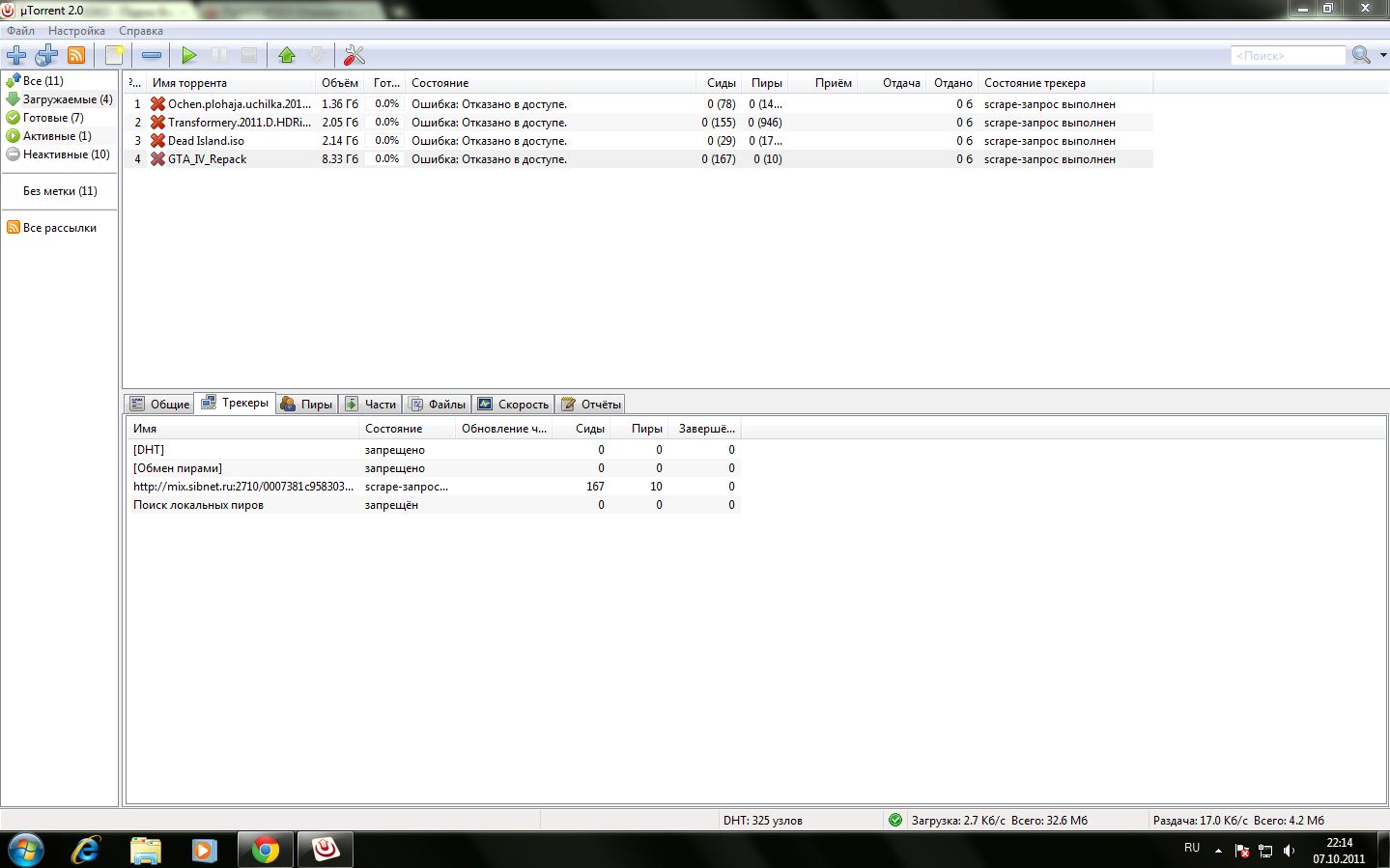This screenshot has width=1390, height=868.
Task: Switch to the Части tab
Action: (x=371, y=404)
